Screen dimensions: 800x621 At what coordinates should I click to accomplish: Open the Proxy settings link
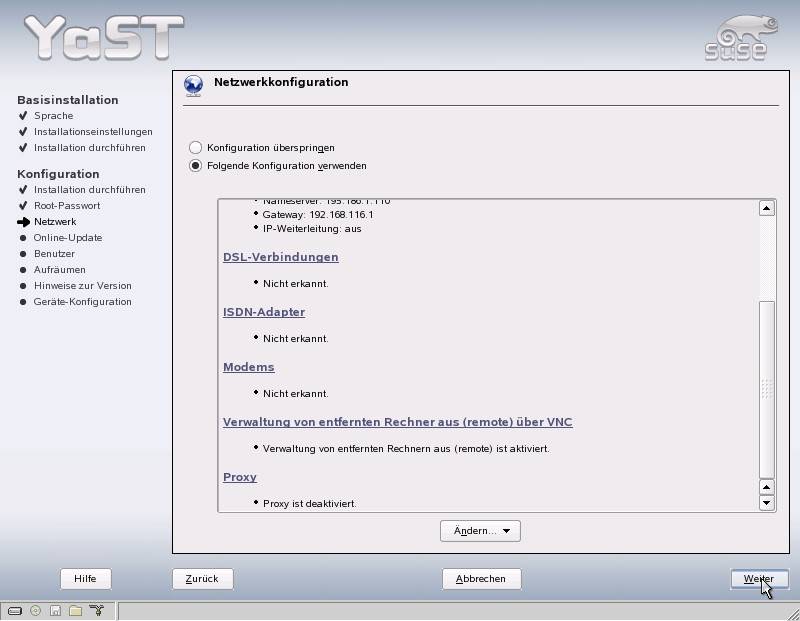coord(240,477)
